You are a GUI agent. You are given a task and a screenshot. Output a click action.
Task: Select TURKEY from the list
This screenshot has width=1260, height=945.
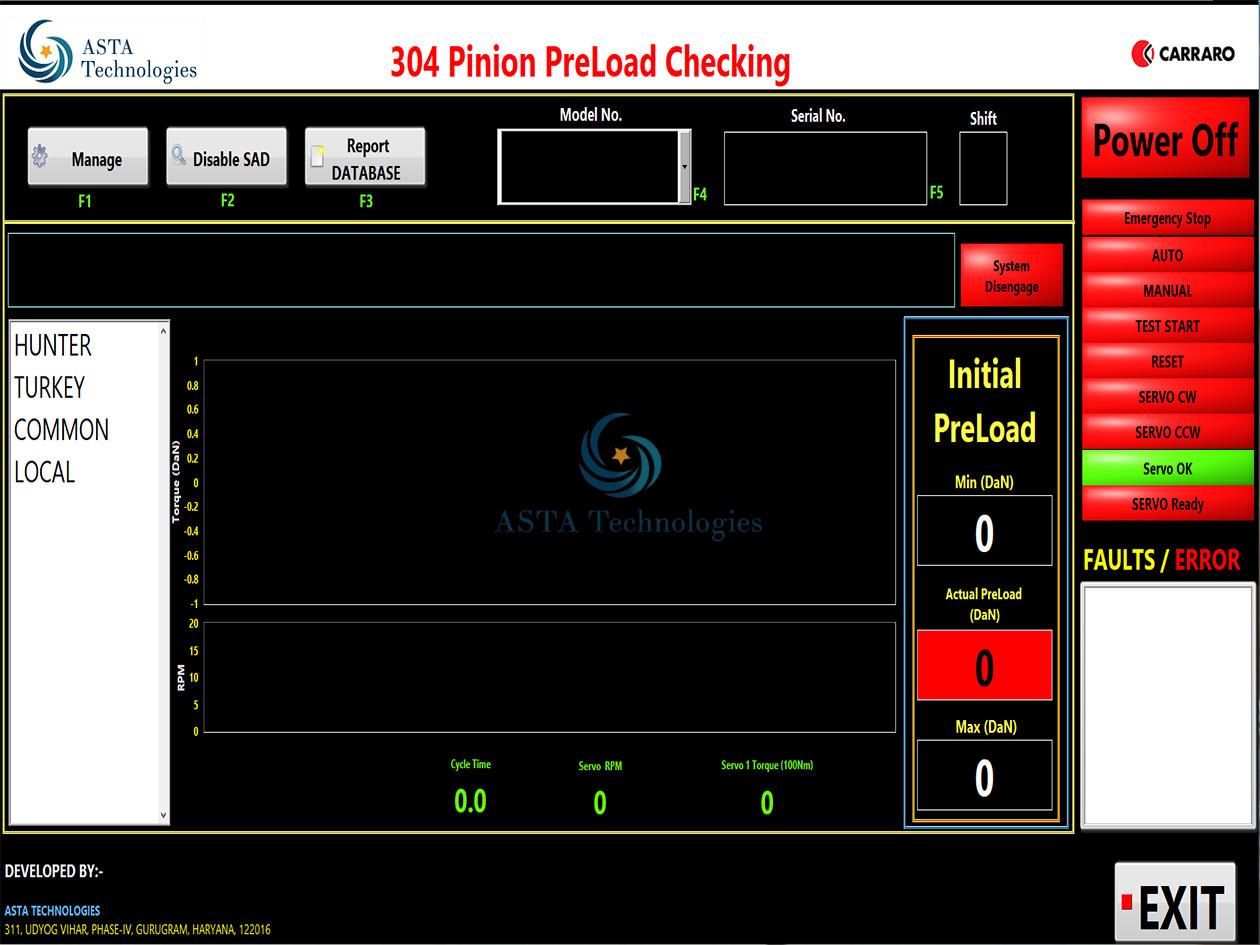pos(49,388)
